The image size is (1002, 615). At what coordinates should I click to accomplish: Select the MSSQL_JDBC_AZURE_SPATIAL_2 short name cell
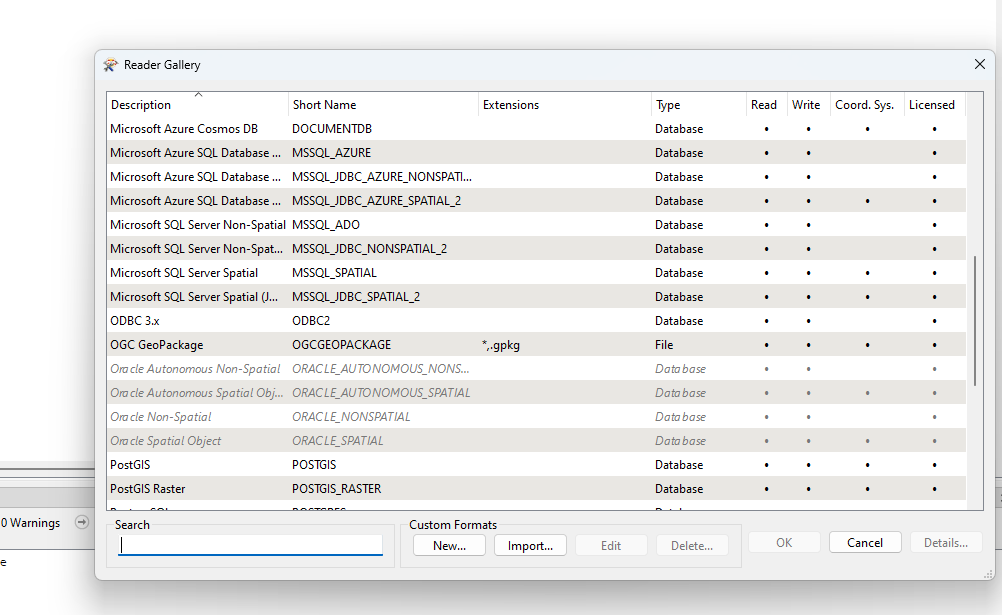376,201
